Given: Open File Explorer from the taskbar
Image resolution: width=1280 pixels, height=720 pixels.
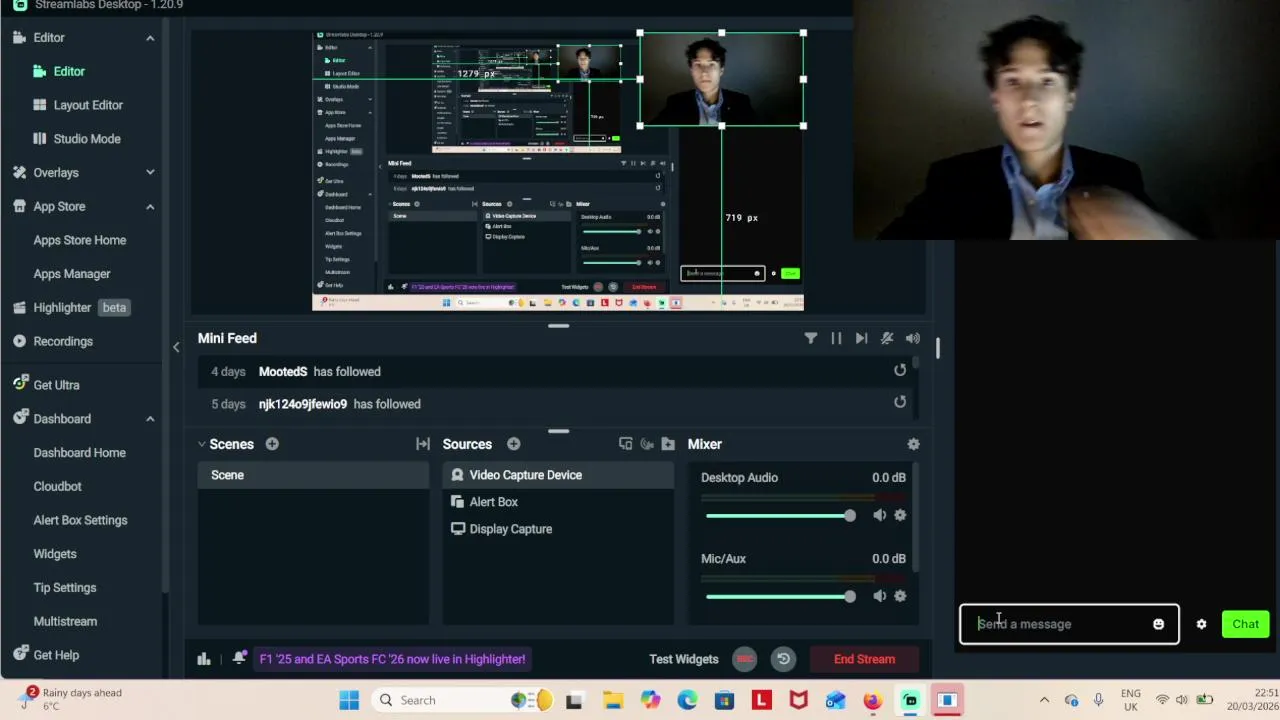Looking at the screenshot, I should tap(612, 700).
